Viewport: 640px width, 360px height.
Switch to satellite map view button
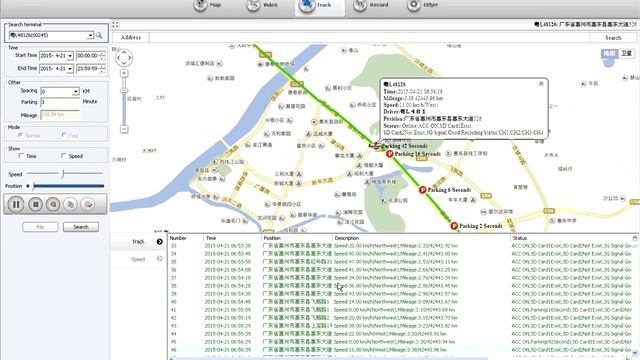point(626,53)
